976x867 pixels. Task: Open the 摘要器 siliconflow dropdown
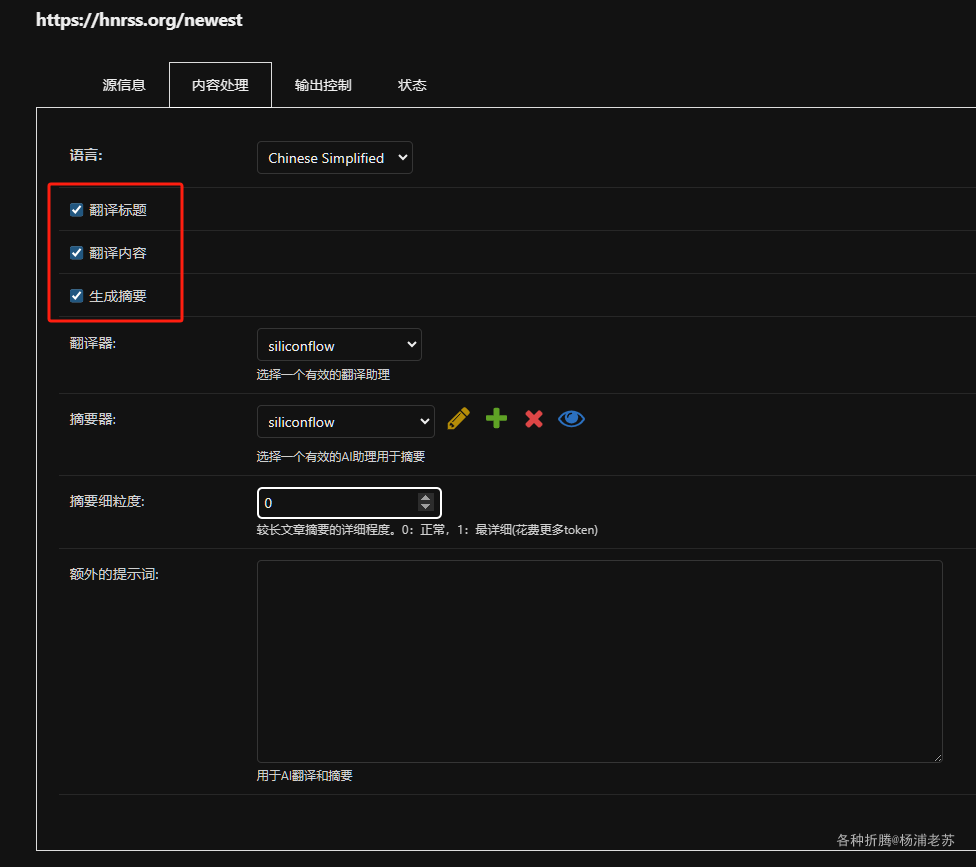click(345, 421)
